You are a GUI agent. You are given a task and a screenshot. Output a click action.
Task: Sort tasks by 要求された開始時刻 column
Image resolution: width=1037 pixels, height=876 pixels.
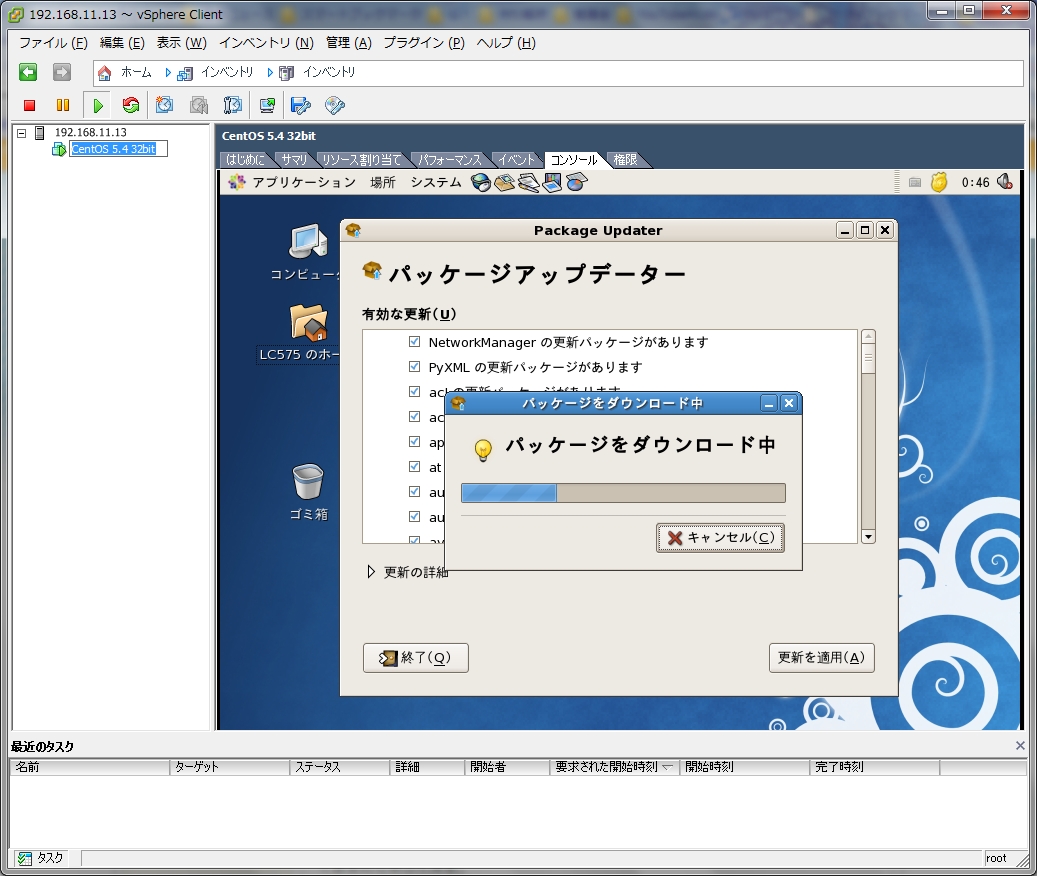click(614, 767)
